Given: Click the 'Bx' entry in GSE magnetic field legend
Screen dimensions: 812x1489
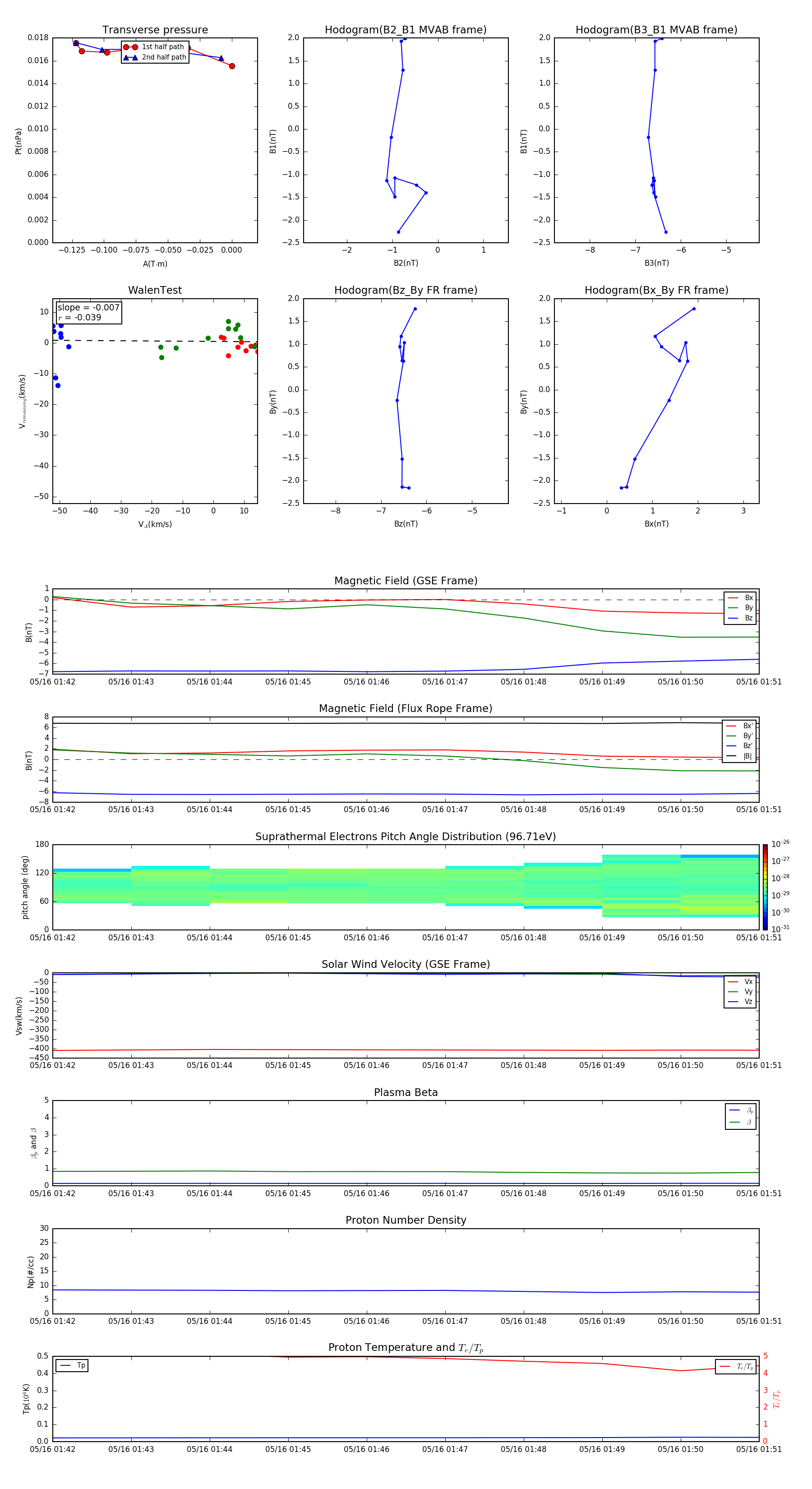Looking at the screenshot, I should click(x=740, y=598).
